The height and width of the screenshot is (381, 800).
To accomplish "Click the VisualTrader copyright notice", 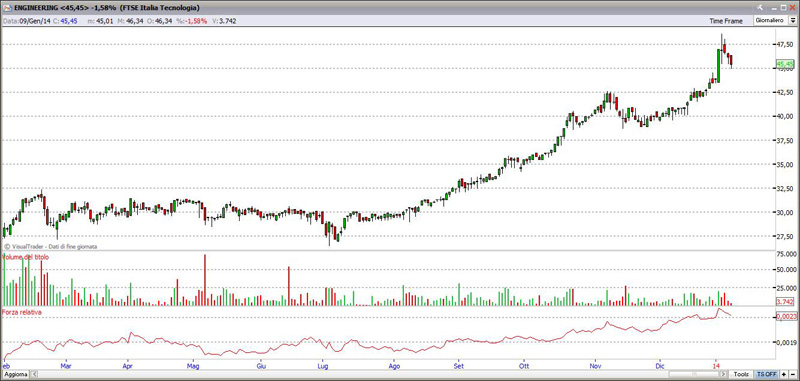I will click(51, 246).
